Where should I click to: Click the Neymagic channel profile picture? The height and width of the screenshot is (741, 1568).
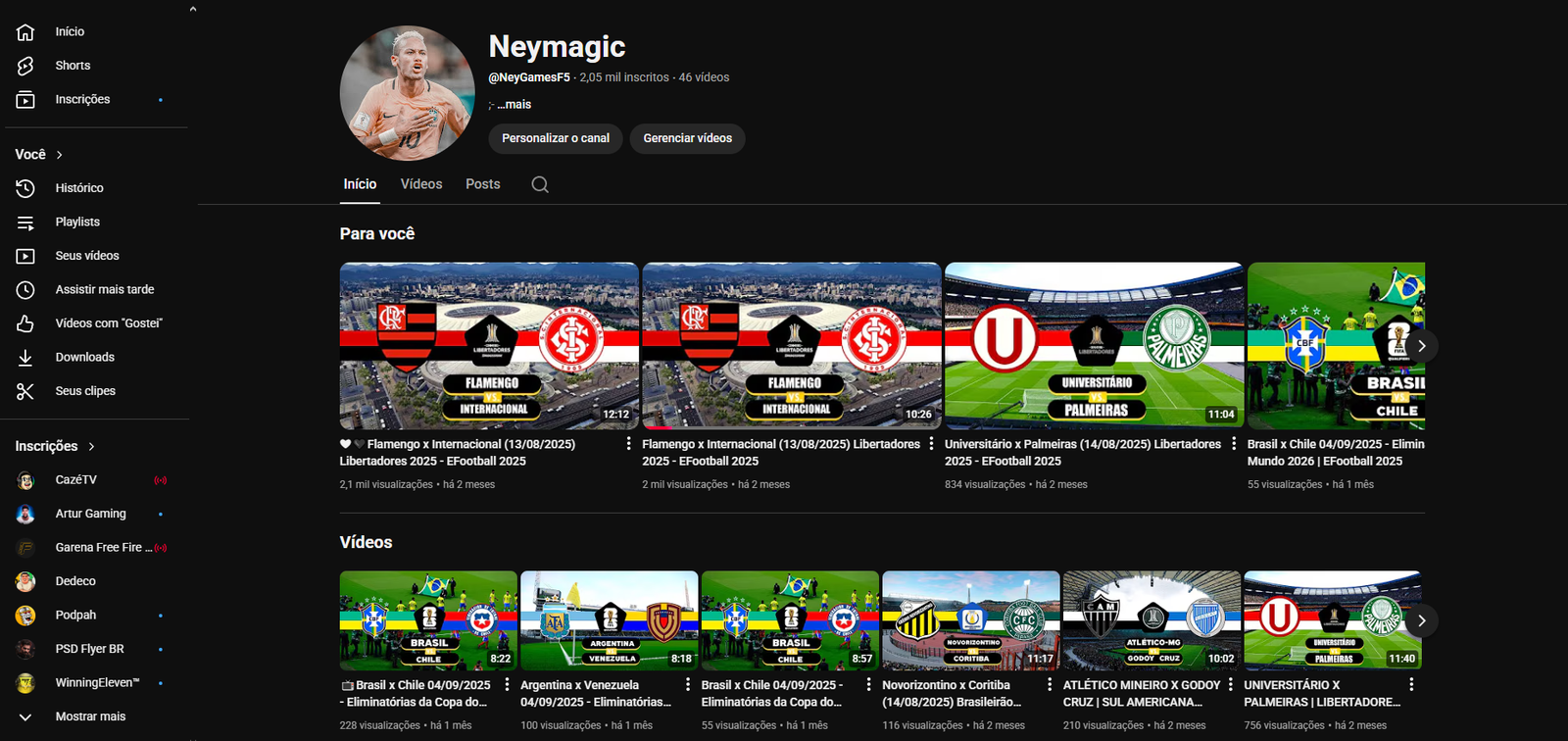(408, 93)
